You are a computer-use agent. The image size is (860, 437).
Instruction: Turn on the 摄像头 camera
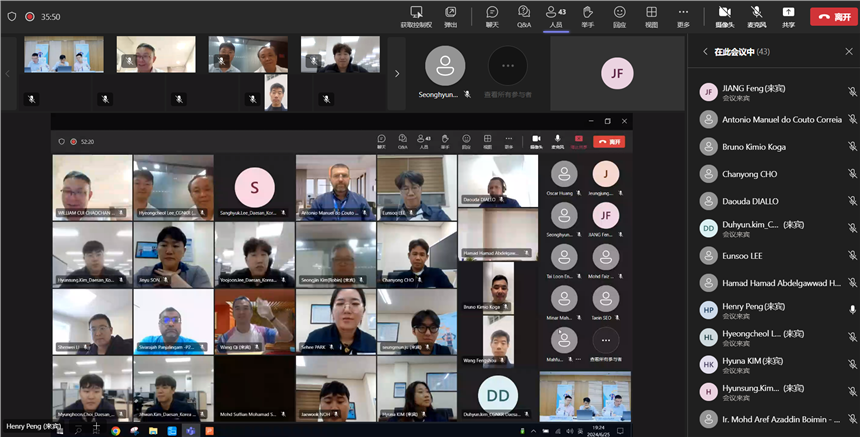[725, 12]
